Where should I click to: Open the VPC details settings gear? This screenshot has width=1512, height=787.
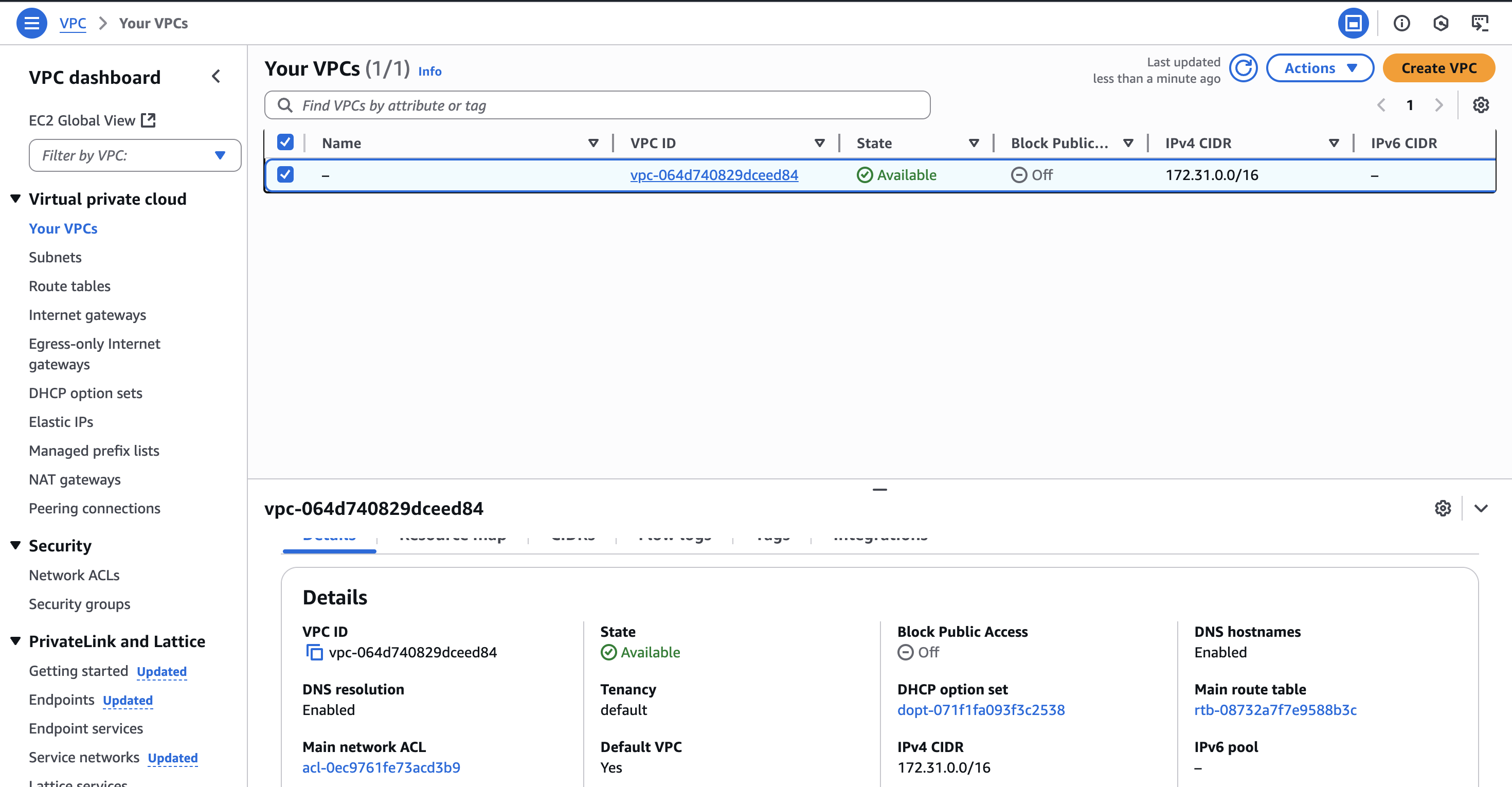click(1443, 508)
